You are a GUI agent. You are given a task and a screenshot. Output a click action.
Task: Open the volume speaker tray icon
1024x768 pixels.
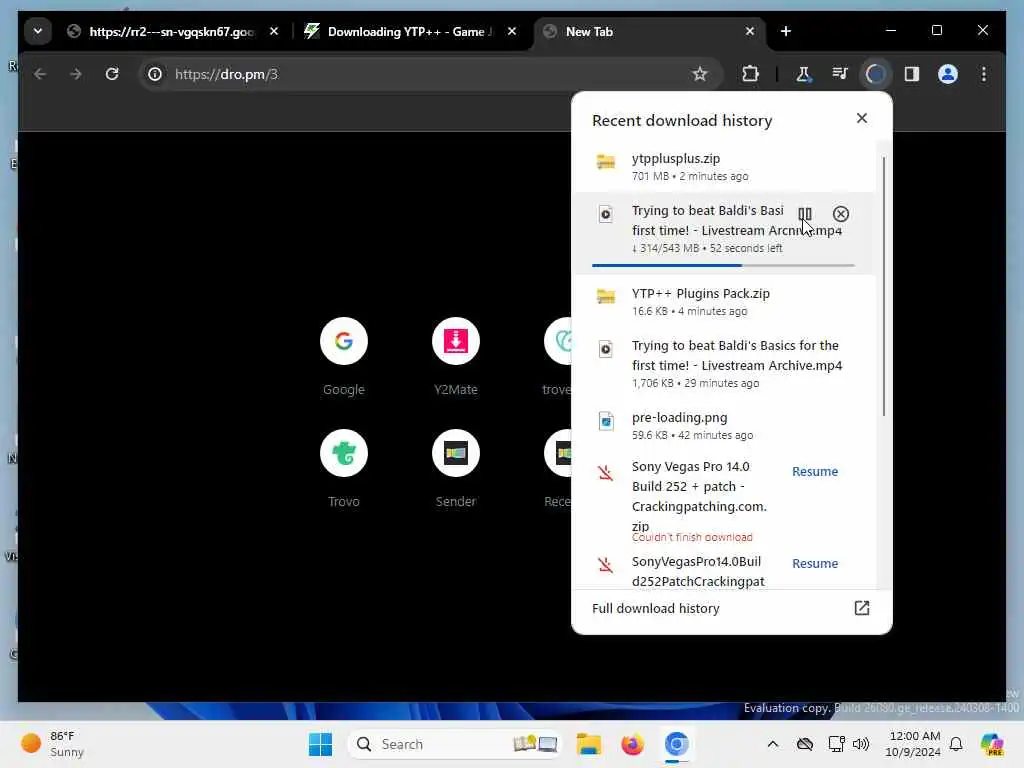coord(861,744)
